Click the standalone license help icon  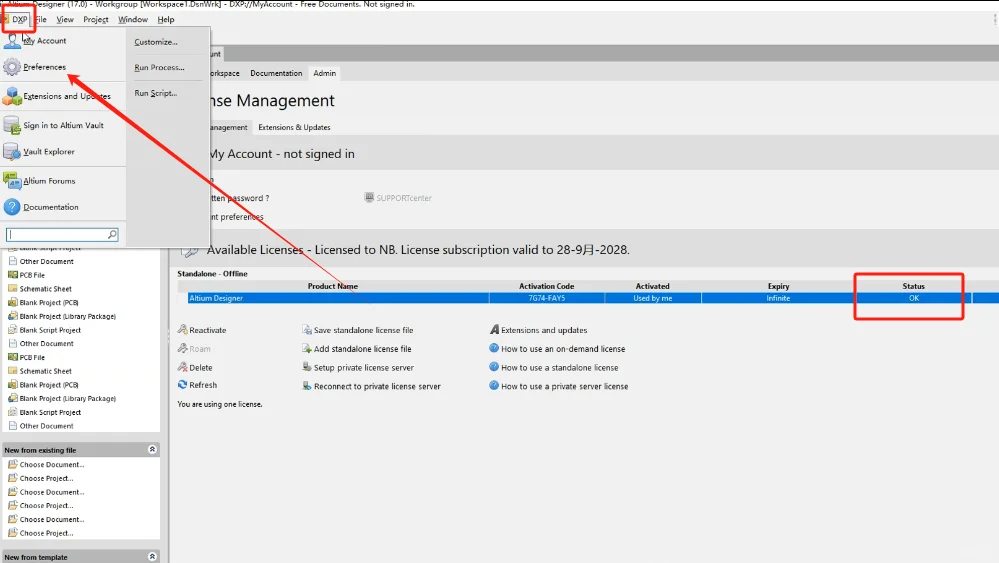(x=494, y=367)
